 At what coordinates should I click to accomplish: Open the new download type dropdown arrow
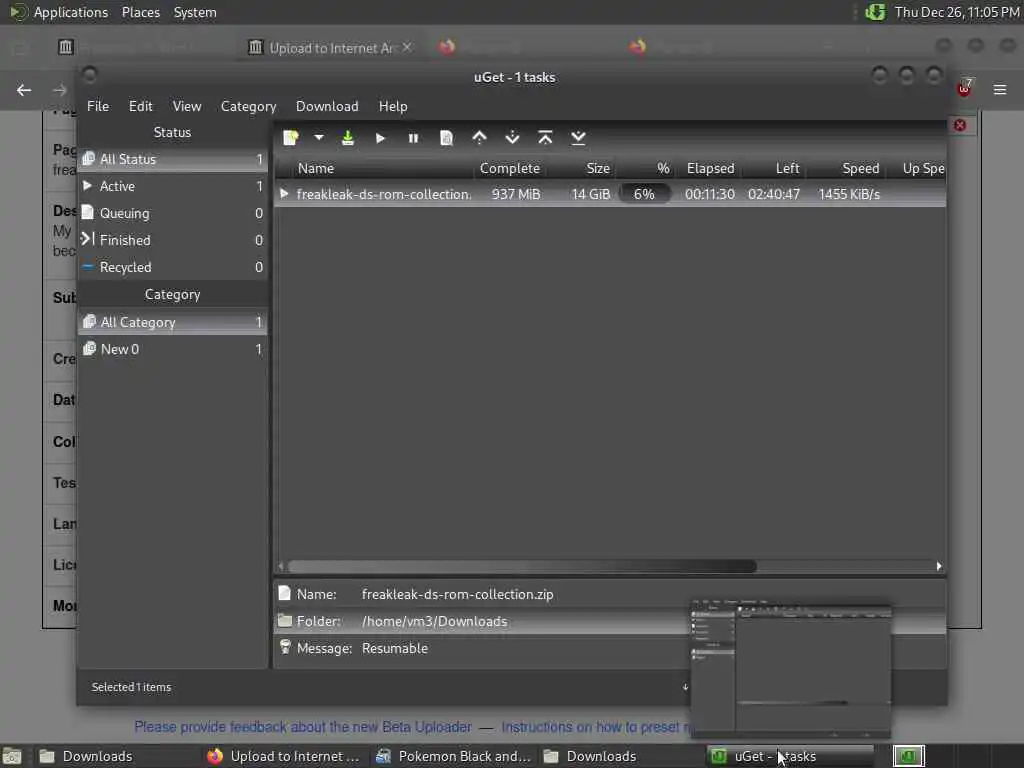(319, 138)
